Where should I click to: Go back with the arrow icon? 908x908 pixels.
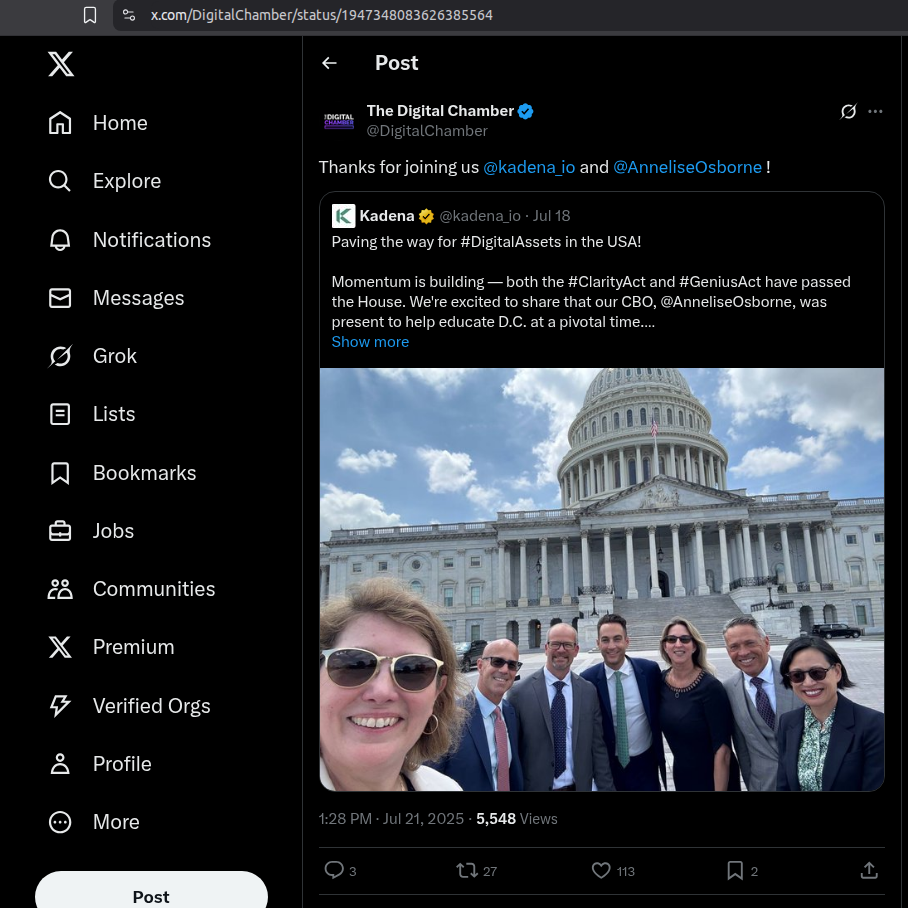pyautogui.click(x=329, y=63)
